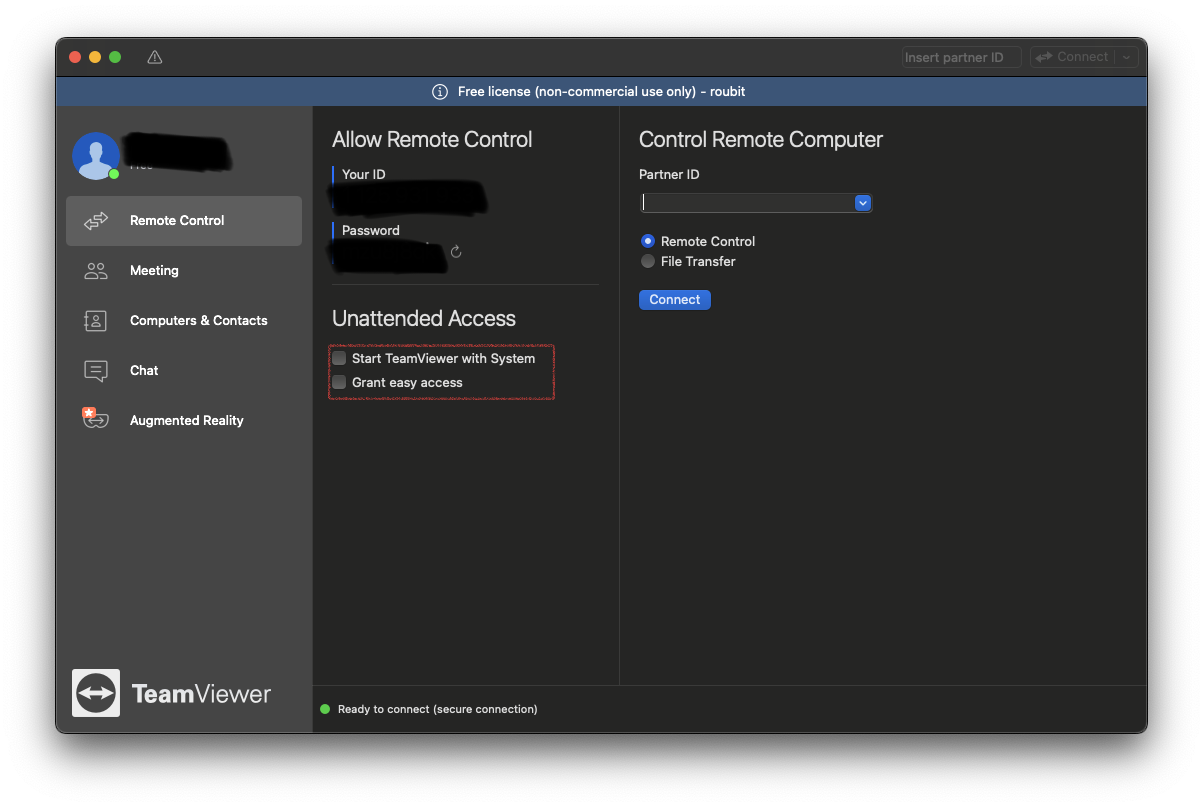Click the Ready to connect status text
This screenshot has width=1203, height=807.
(438, 709)
